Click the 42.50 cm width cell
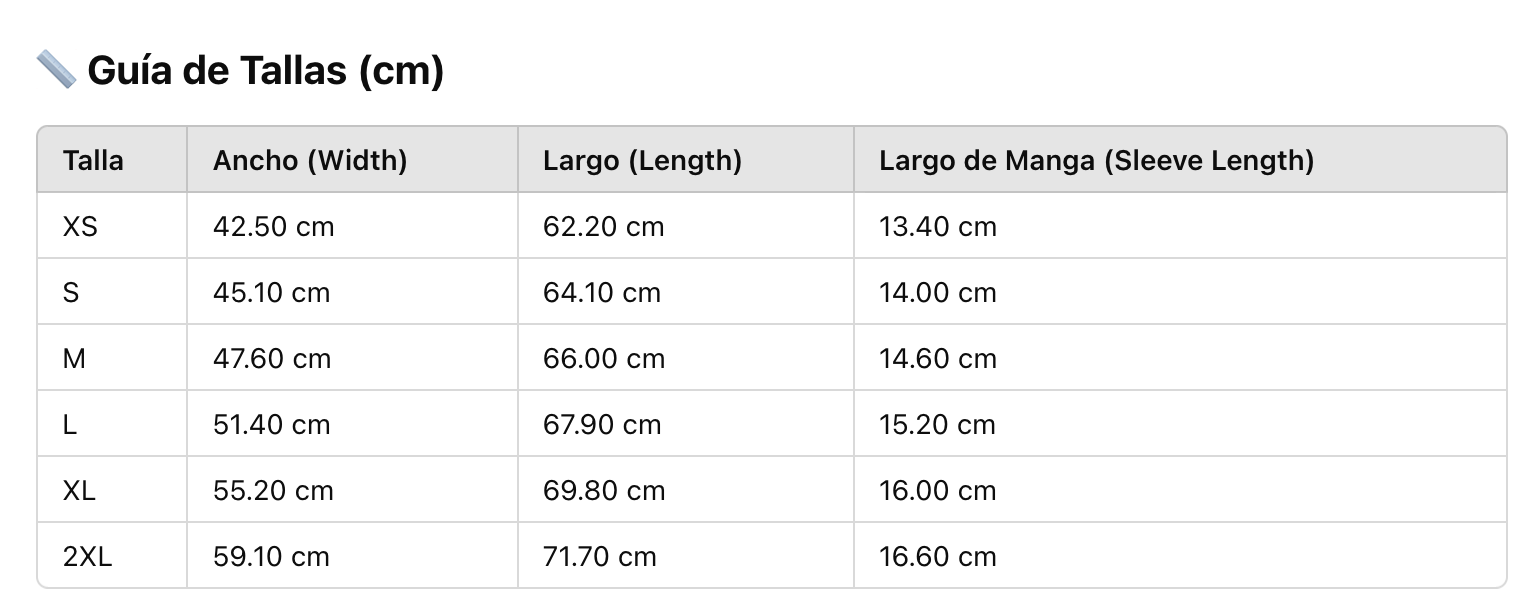This screenshot has height=614, width=1538. (273, 227)
